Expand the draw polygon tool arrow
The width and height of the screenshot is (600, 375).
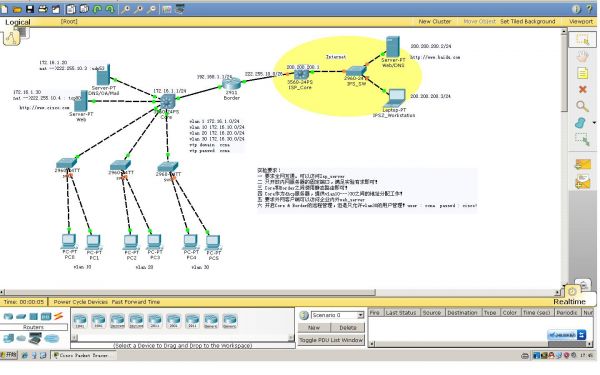pyautogui.click(x=594, y=123)
